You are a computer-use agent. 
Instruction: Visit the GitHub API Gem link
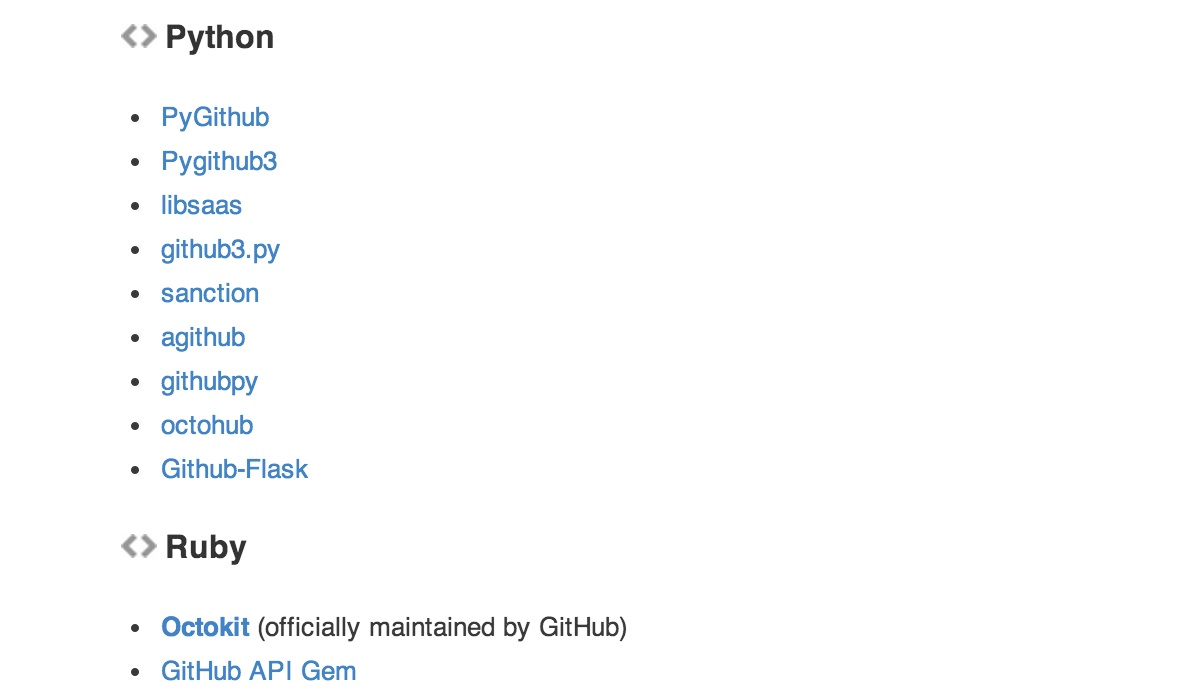[258, 671]
